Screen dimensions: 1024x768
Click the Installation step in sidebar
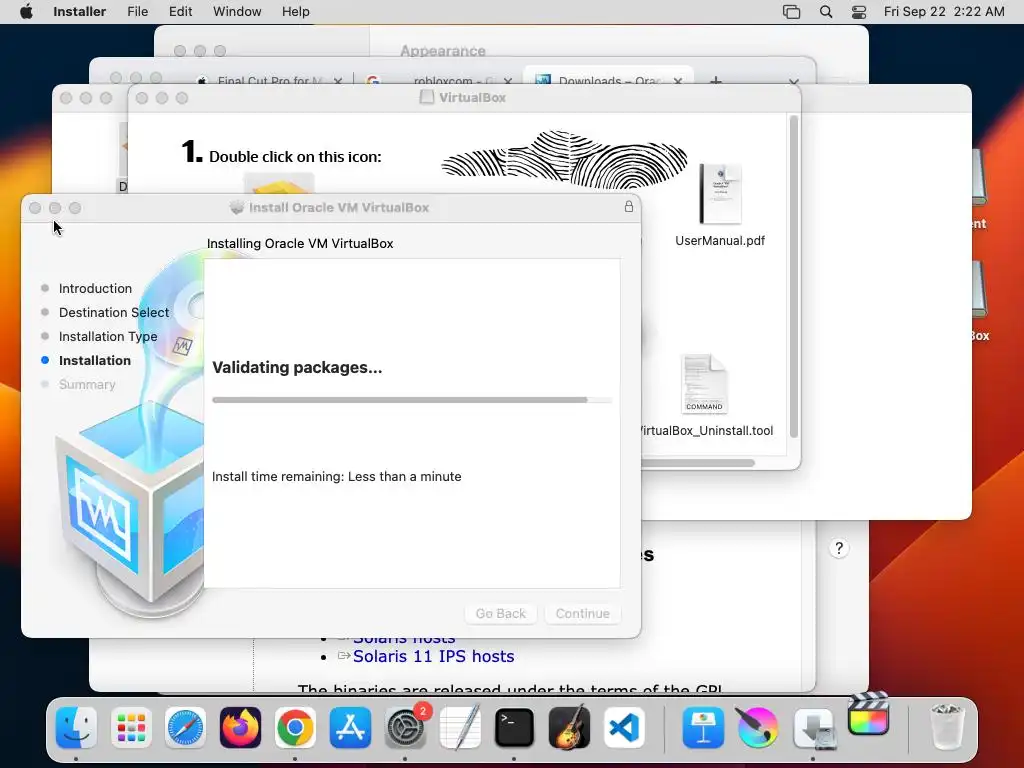pyautogui.click(x=95, y=360)
